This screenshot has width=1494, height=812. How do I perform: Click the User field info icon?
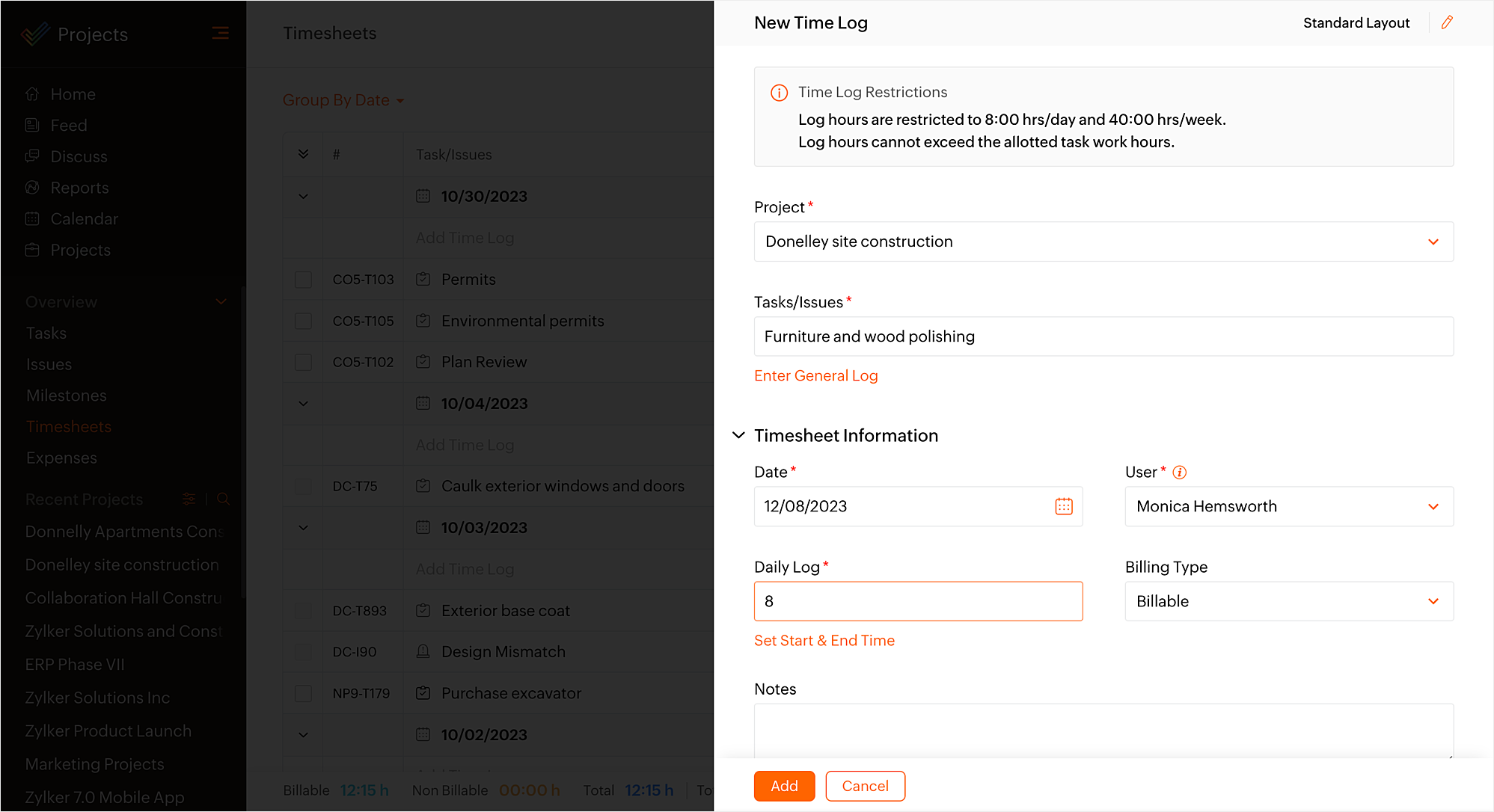1179,472
